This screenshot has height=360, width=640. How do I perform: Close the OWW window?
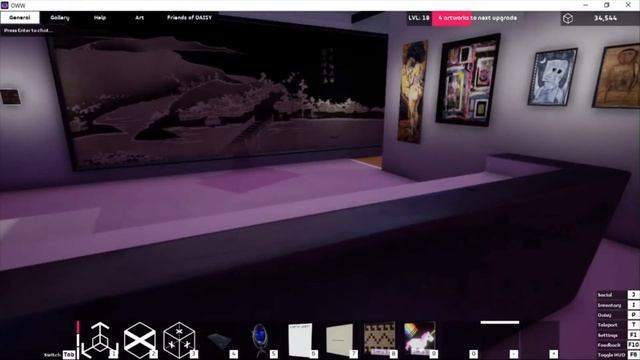[628, 5]
